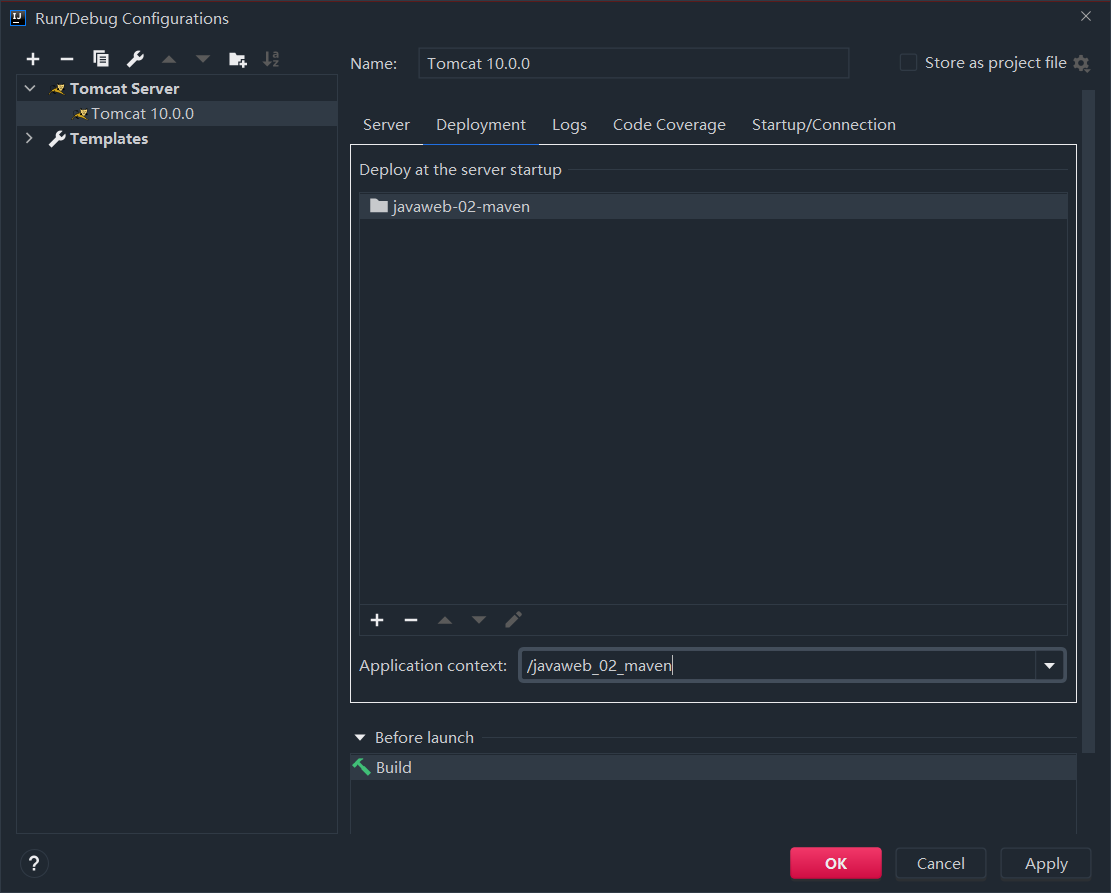Image resolution: width=1111 pixels, height=893 pixels.
Task: Confirm with the OK button
Action: [836, 863]
